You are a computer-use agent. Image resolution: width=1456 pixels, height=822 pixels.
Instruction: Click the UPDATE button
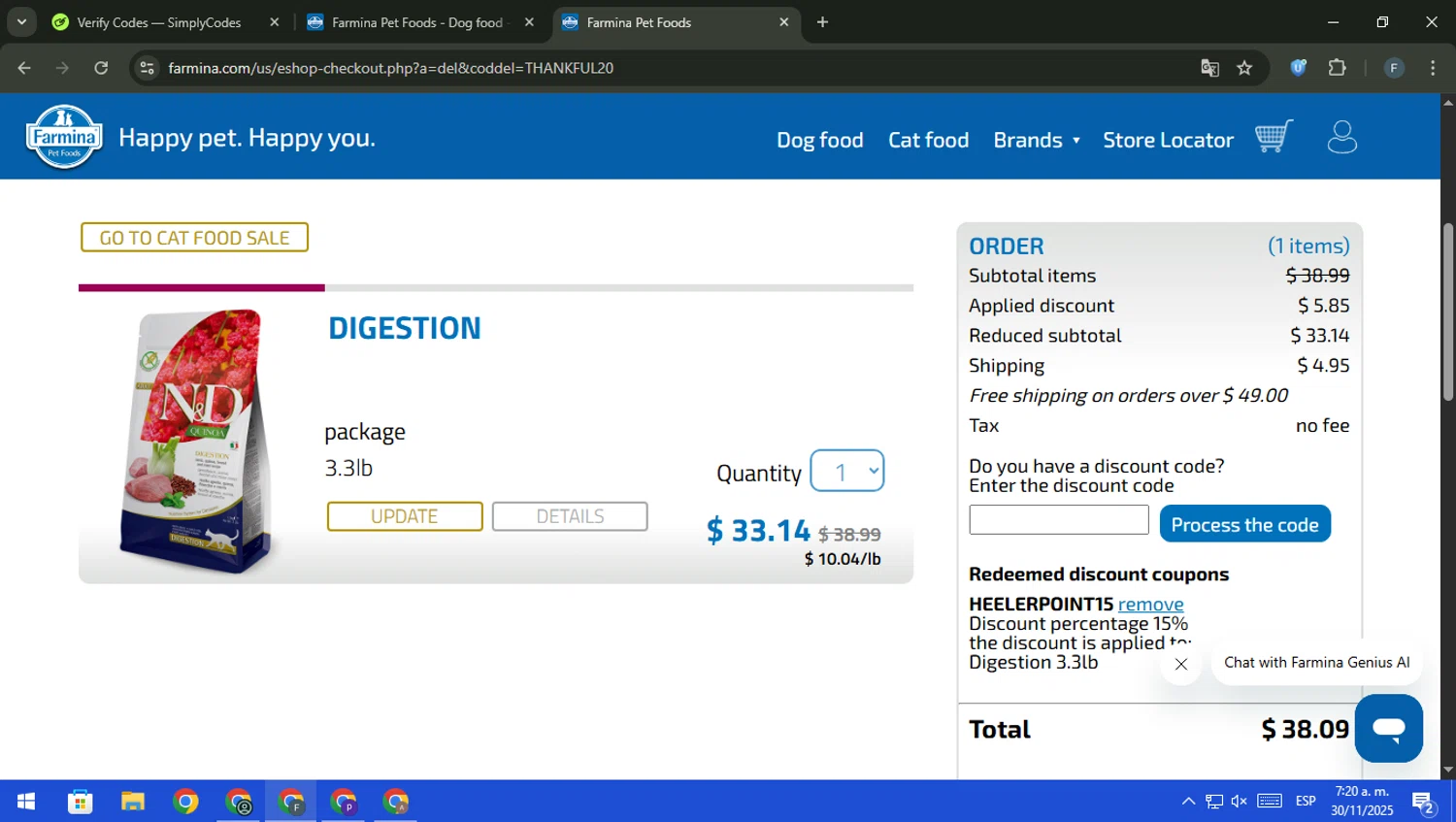click(x=405, y=516)
